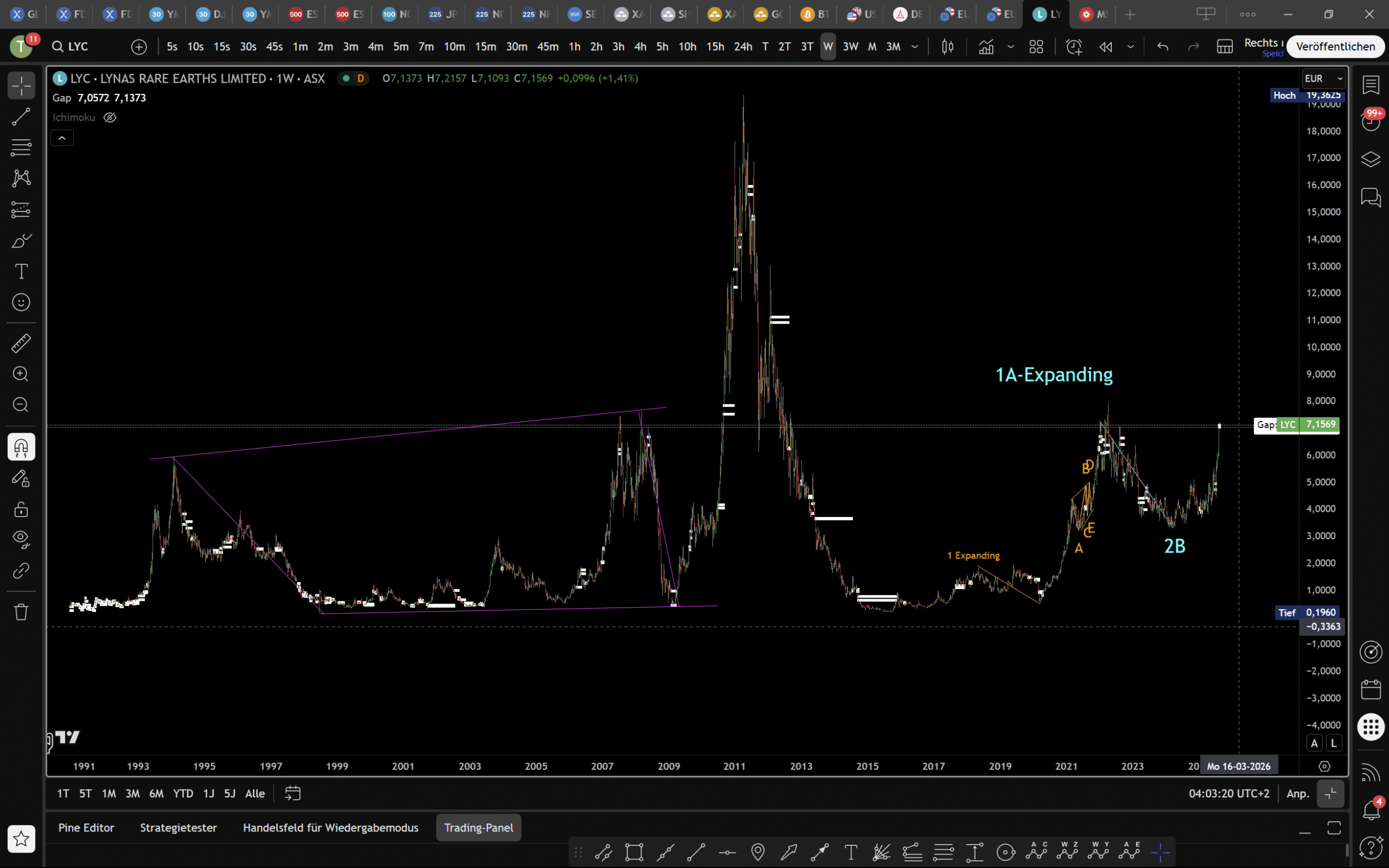Open the EUR currency dropdown
Screen dimensions: 1389x868
[x=1323, y=78]
